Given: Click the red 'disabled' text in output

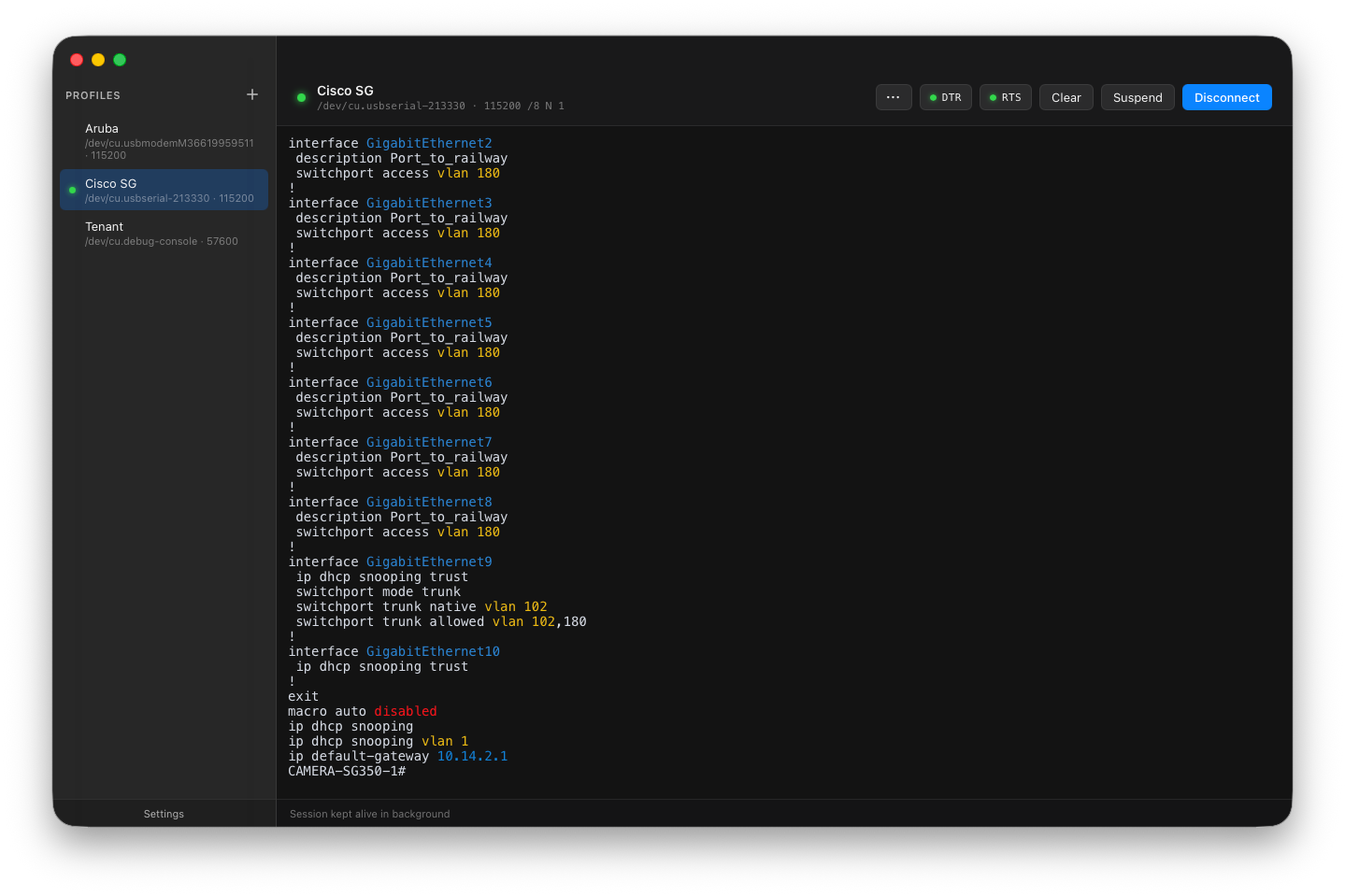Looking at the screenshot, I should pyautogui.click(x=405, y=712).
